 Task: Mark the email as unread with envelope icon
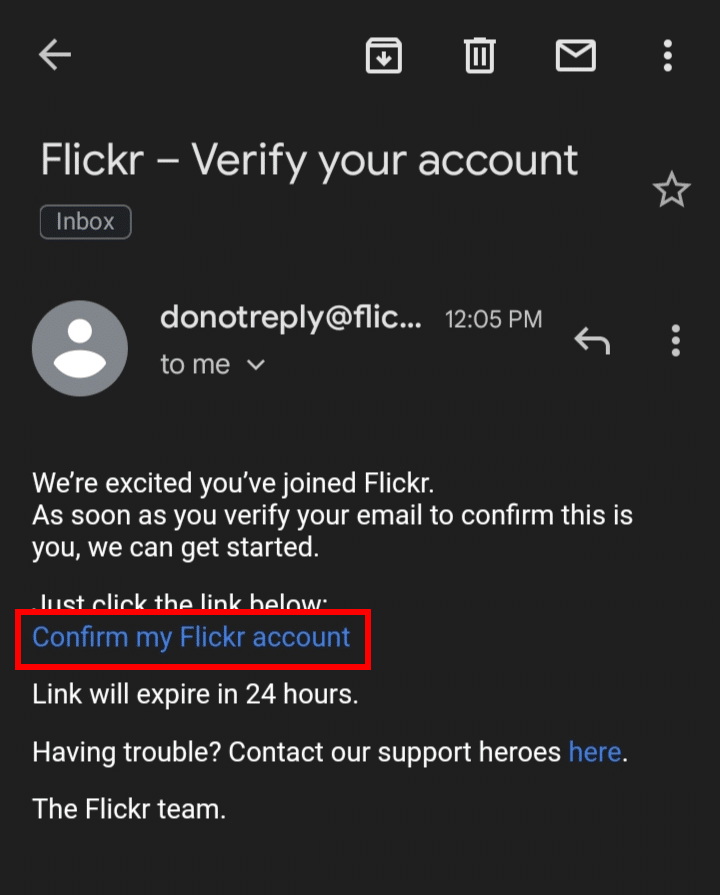pyautogui.click(x=575, y=55)
